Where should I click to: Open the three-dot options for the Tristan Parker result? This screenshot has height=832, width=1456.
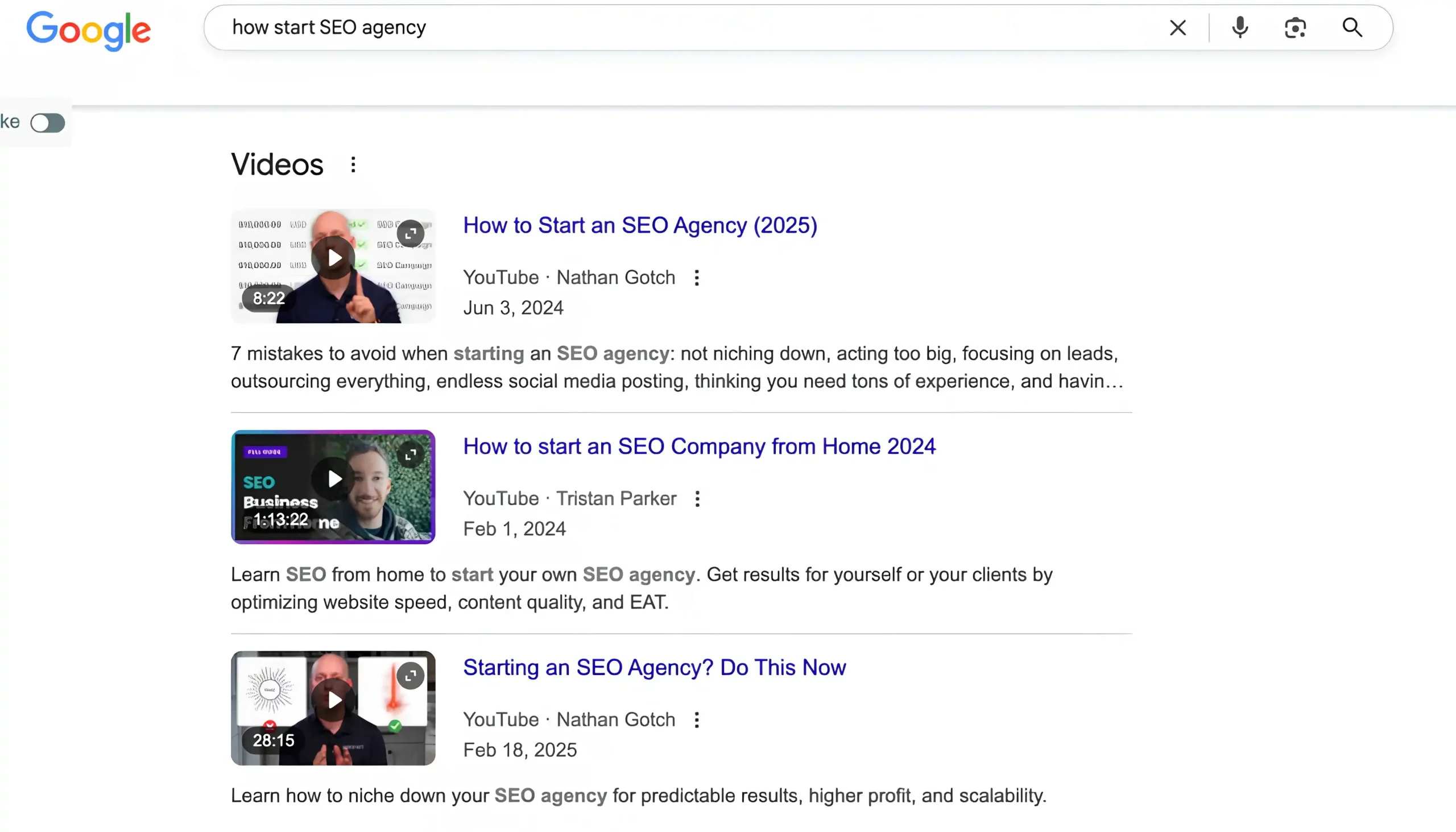point(697,498)
